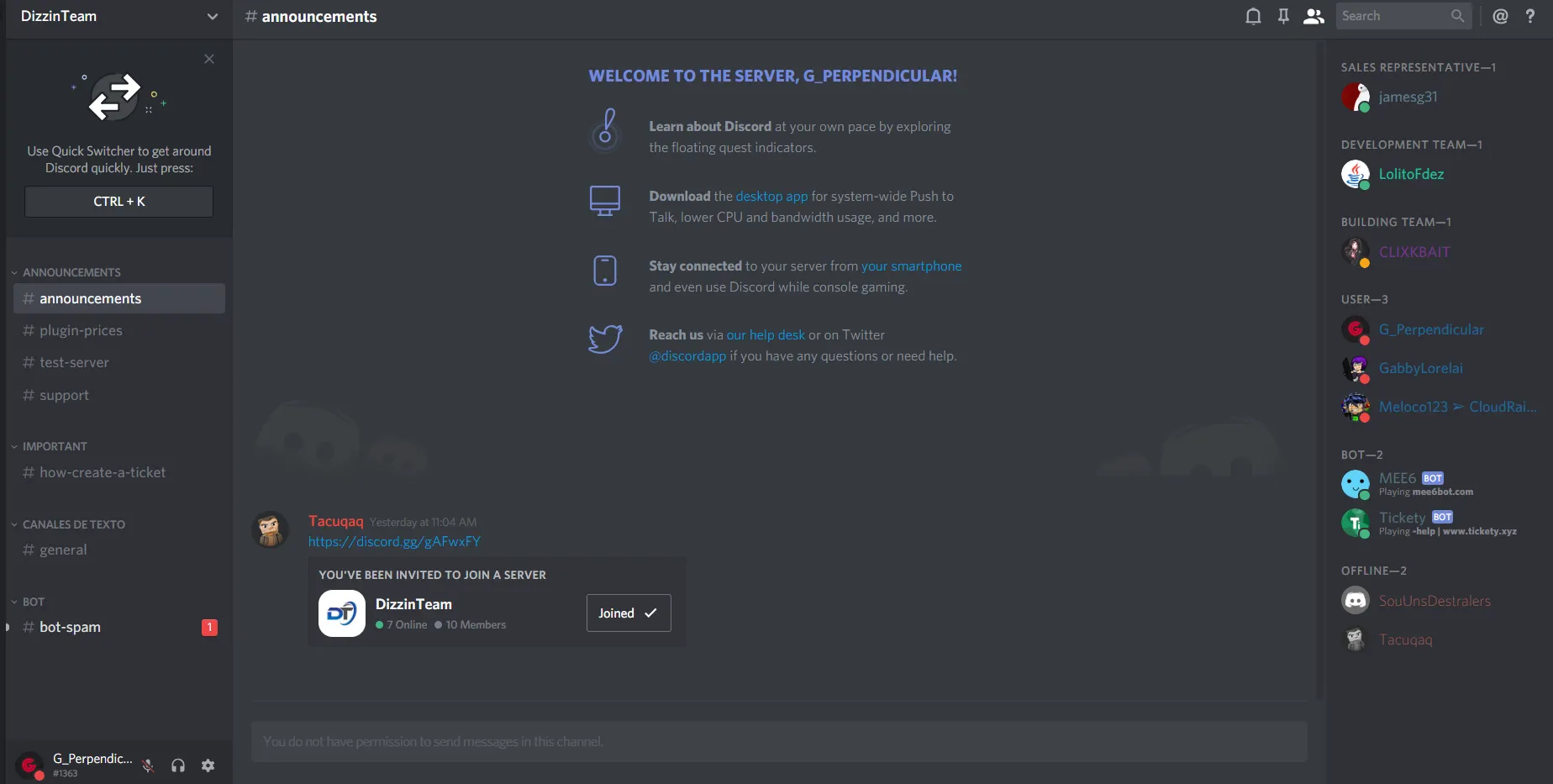Open the our help desk link
This screenshot has height=784, width=1553.
click(766, 334)
